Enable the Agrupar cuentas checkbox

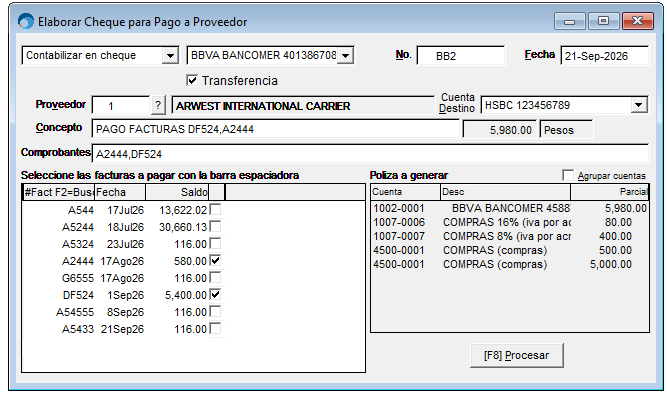pos(567,175)
